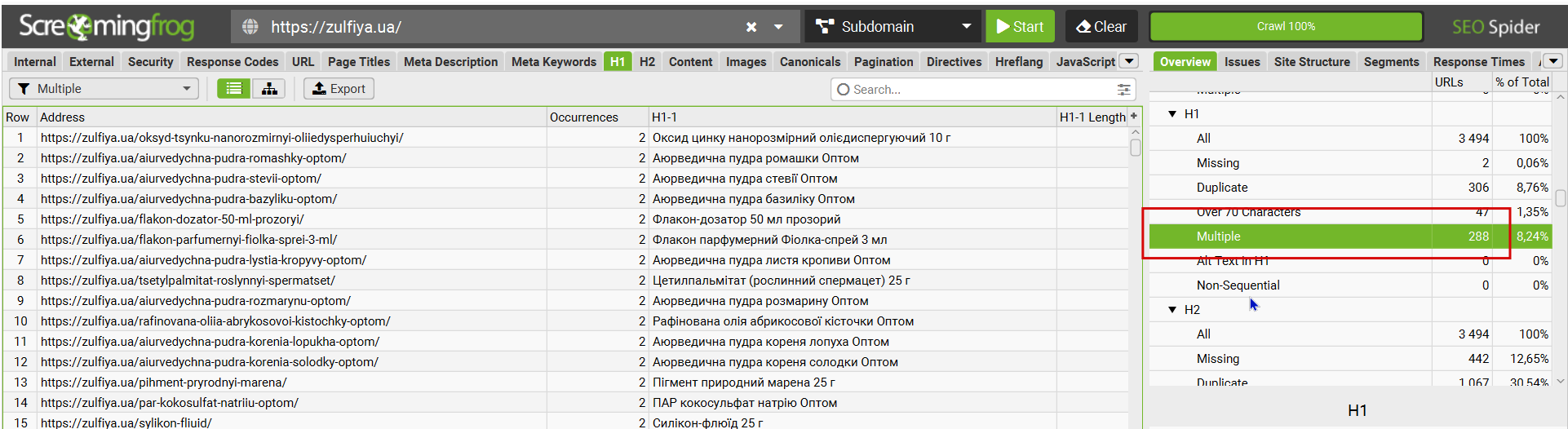Open the Issues tab
This screenshot has height=429, width=1568.
[1242, 62]
